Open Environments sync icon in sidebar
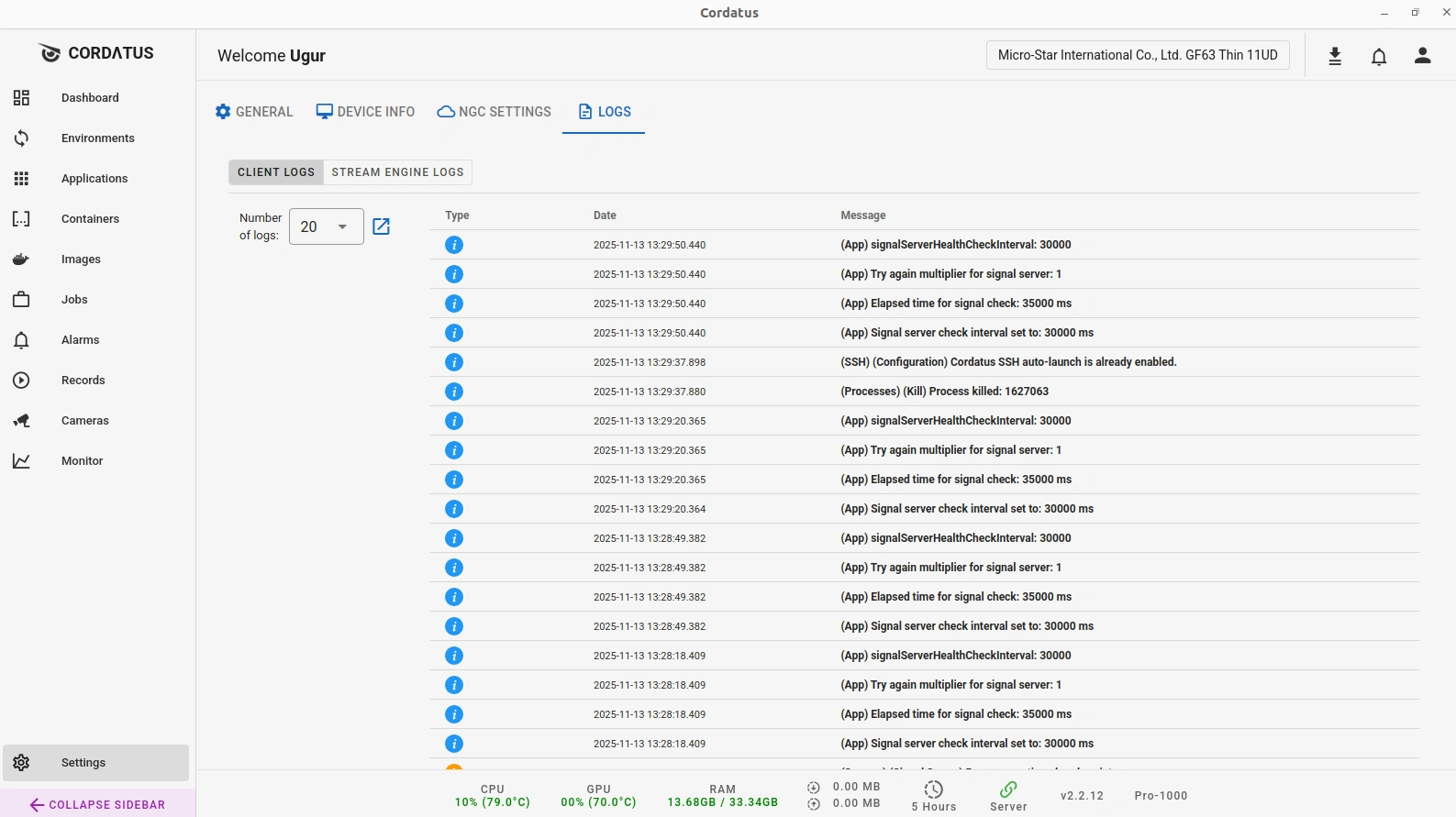 pos(21,138)
